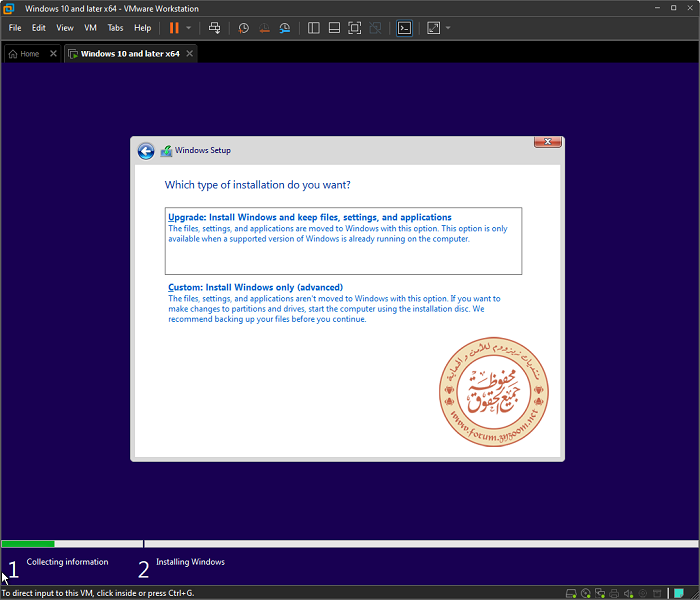Open the Tabs menu
Screen dimensions: 700x600
[x=115, y=28]
